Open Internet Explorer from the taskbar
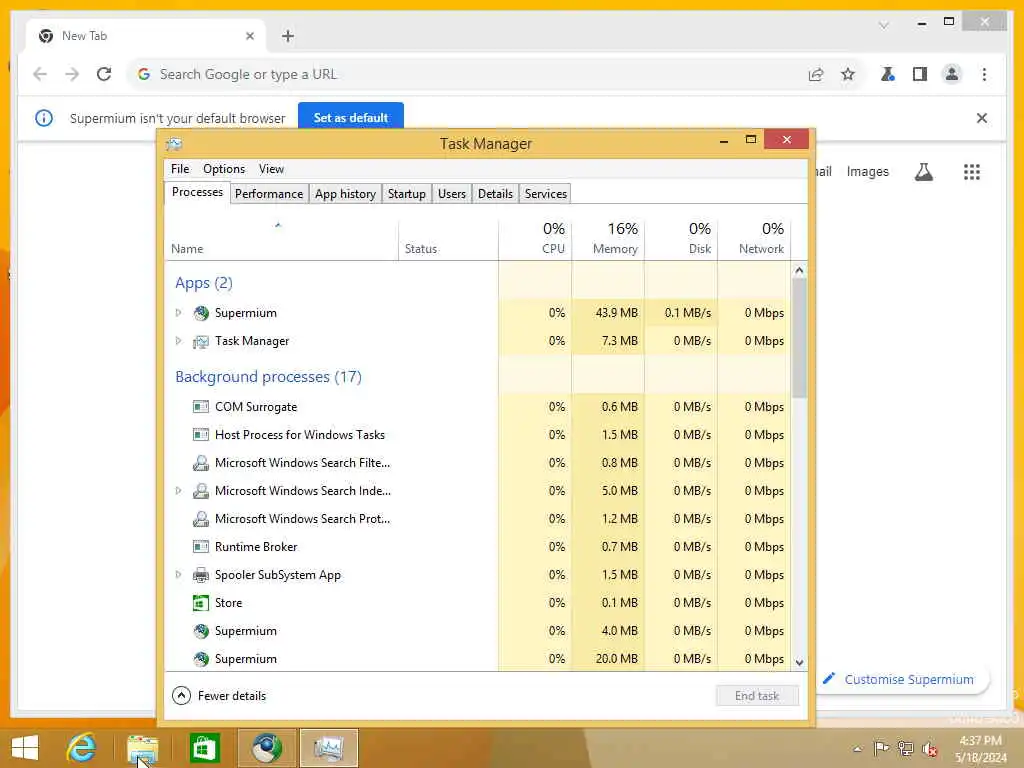The image size is (1024, 768). (82, 748)
